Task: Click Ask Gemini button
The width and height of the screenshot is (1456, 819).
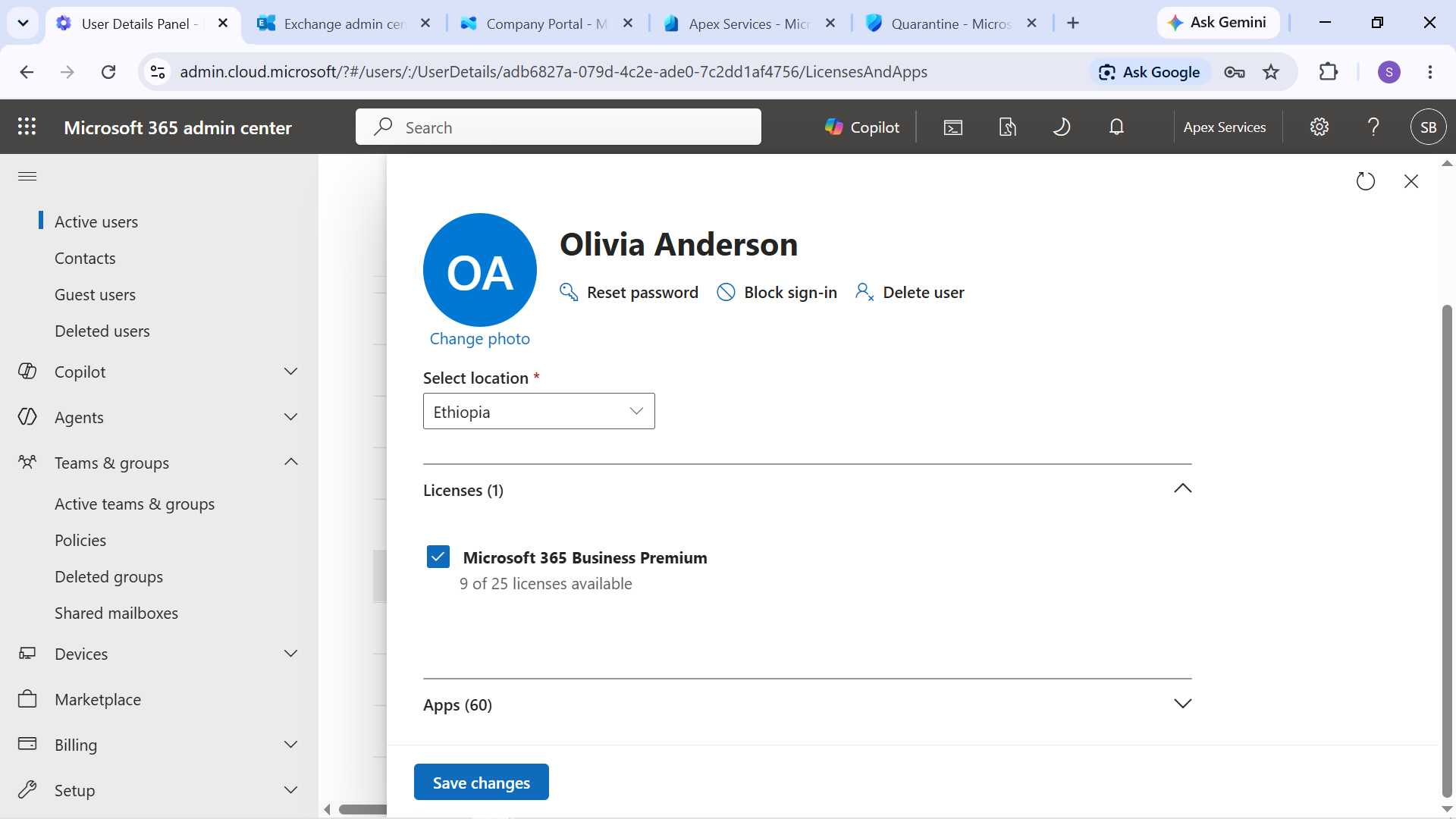Action: (1218, 23)
